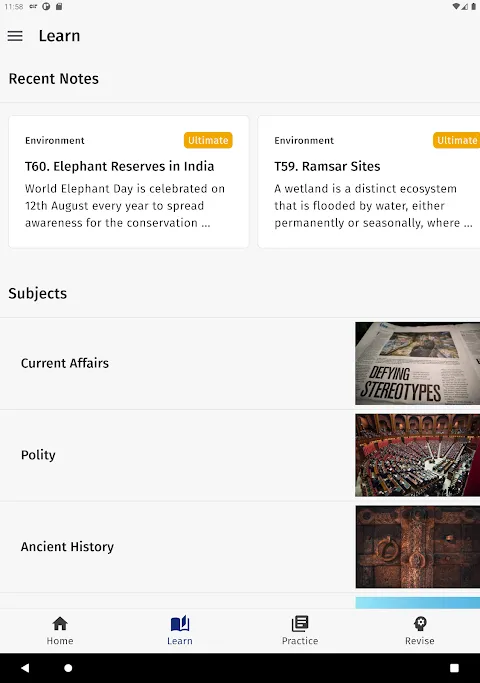Image resolution: width=480 pixels, height=683 pixels.
Task: Open the Revise brain icon
Action: click(x=420, y=623)
